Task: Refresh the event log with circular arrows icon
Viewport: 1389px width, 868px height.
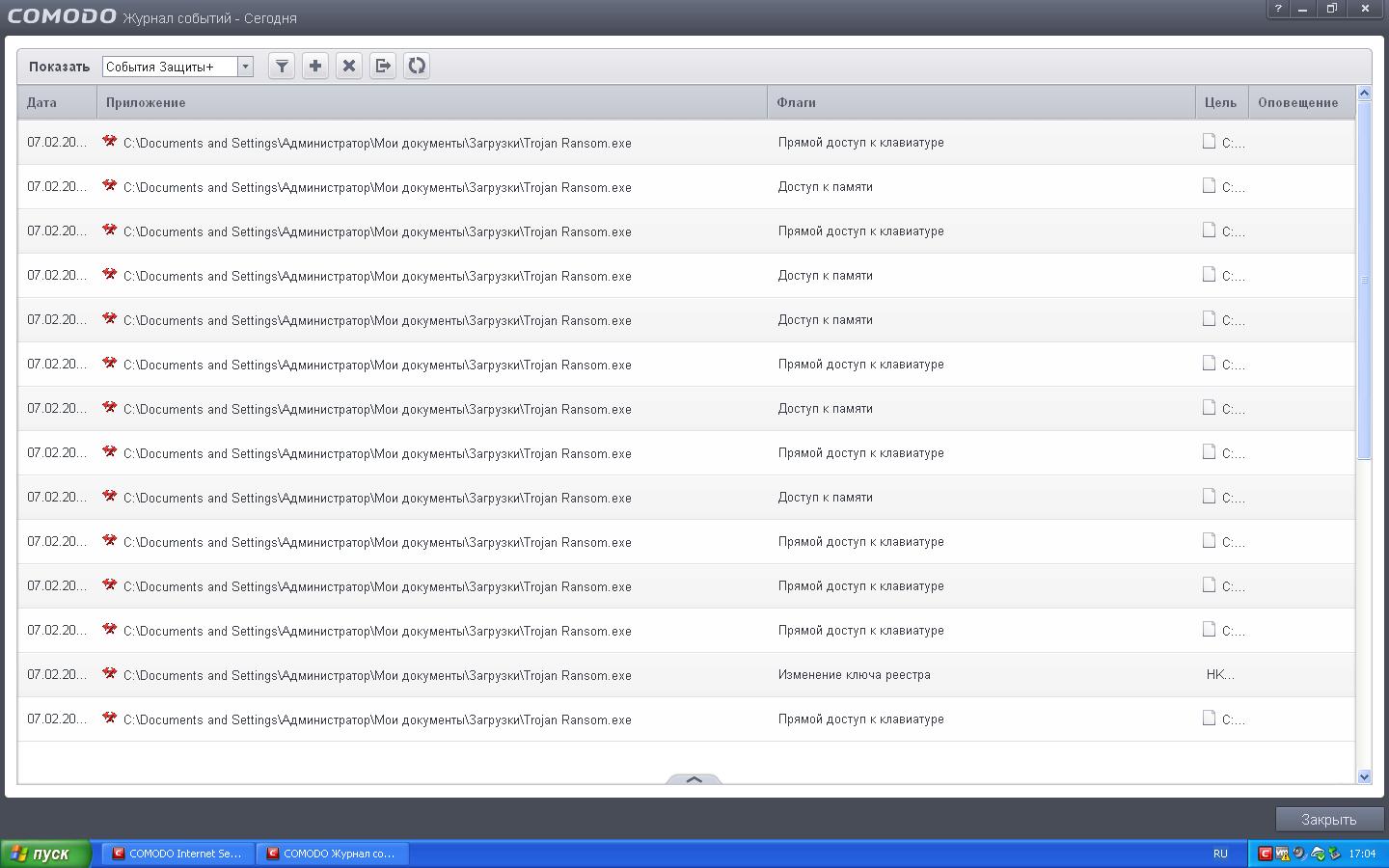Action: click(x=417, y=66)
